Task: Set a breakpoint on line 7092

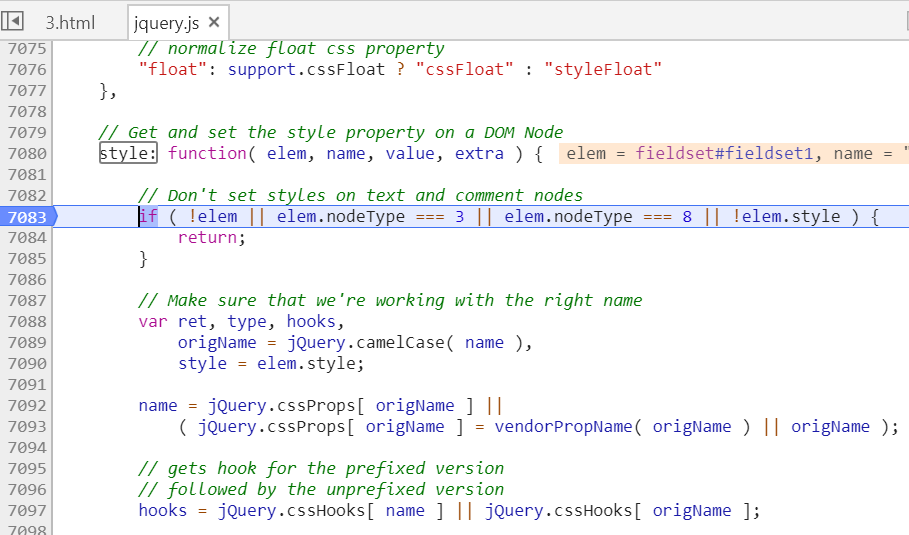Action: (27, 406)
